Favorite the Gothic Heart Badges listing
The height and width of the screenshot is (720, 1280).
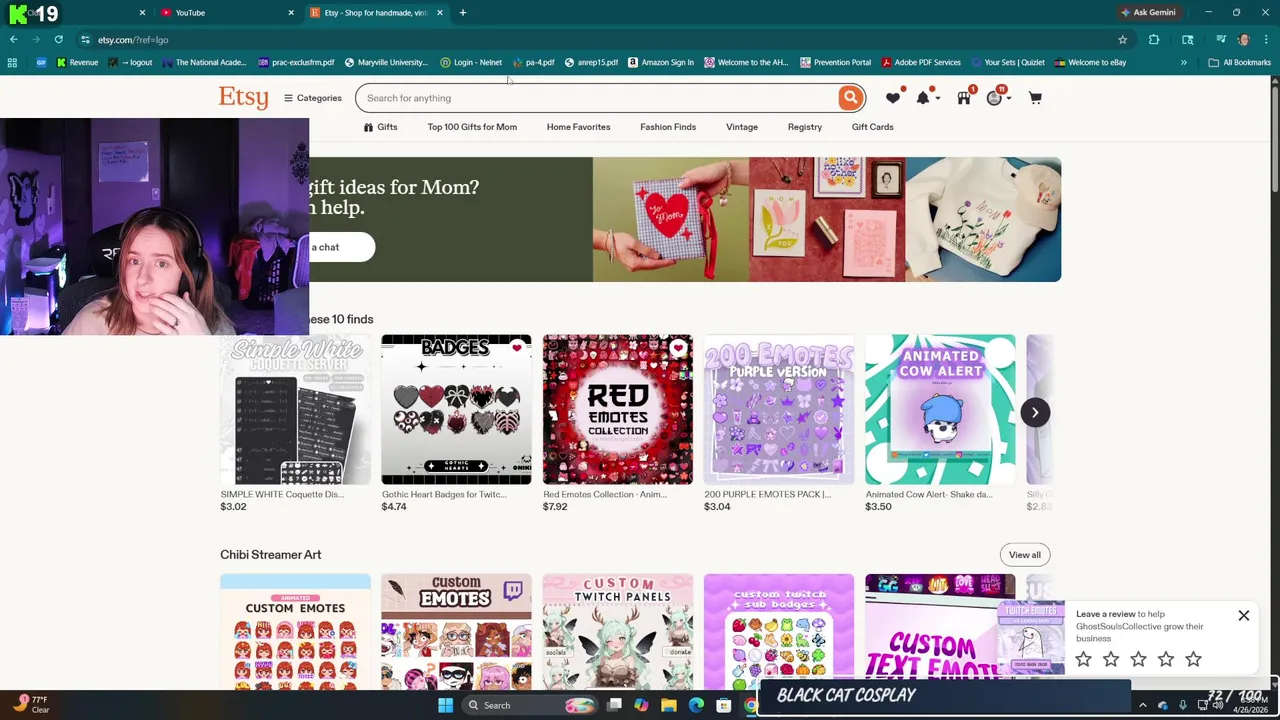(517, 348)
